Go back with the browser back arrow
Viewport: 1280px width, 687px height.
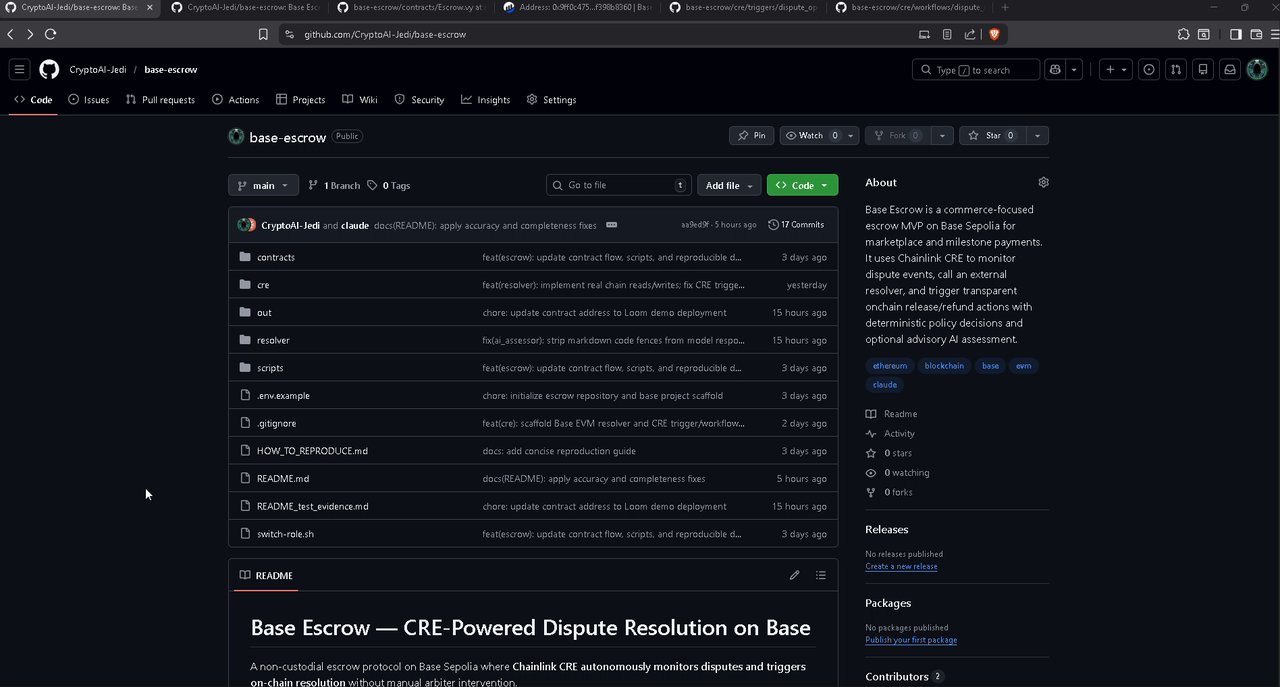click(10, 34)
